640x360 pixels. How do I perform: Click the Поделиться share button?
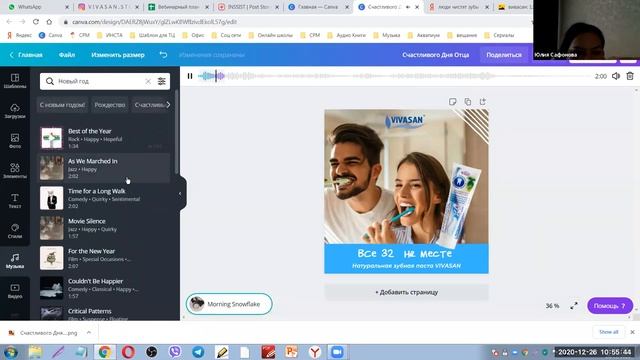tap(504, 55)
